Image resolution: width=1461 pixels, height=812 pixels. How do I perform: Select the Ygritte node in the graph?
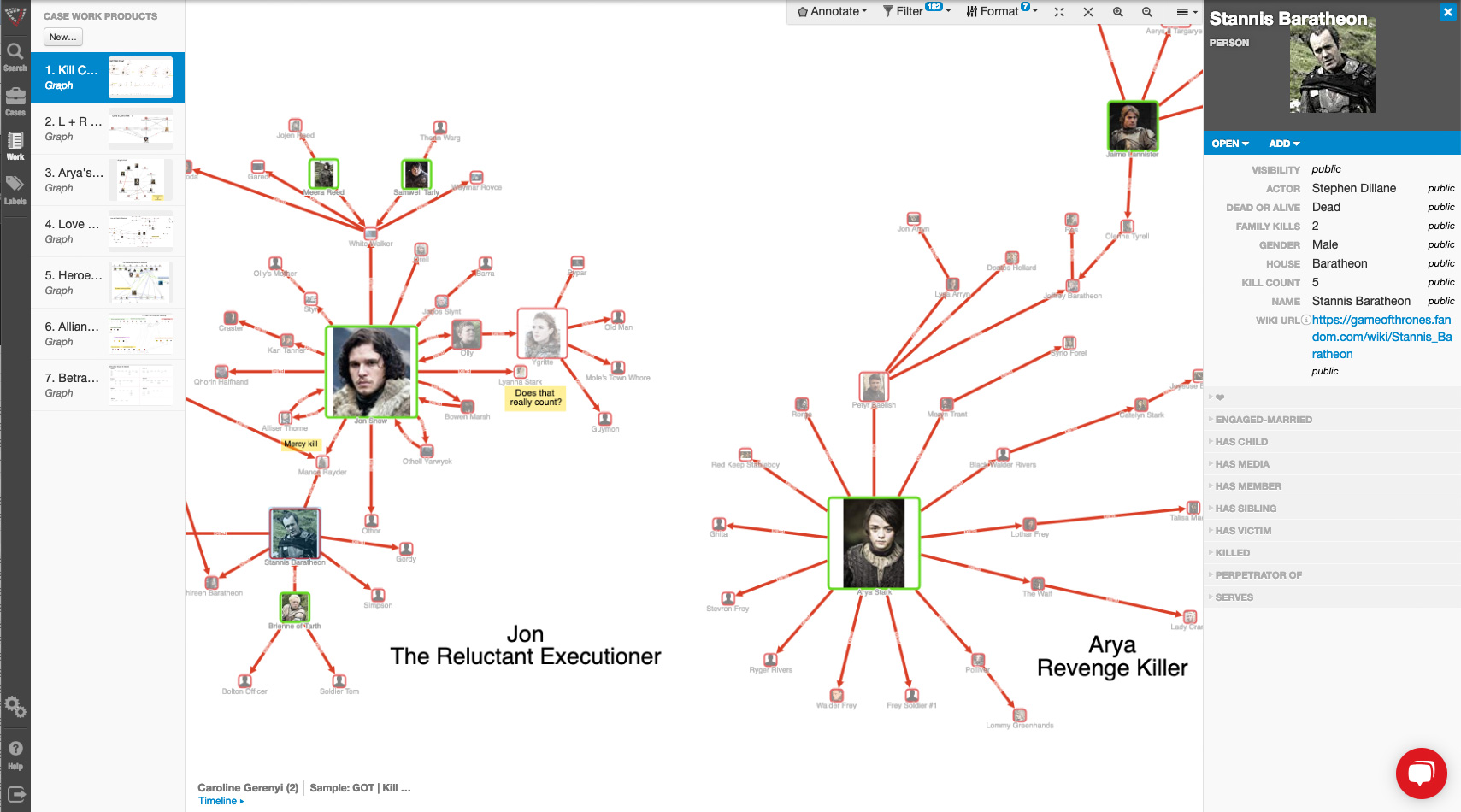click(x=542, y=333)
